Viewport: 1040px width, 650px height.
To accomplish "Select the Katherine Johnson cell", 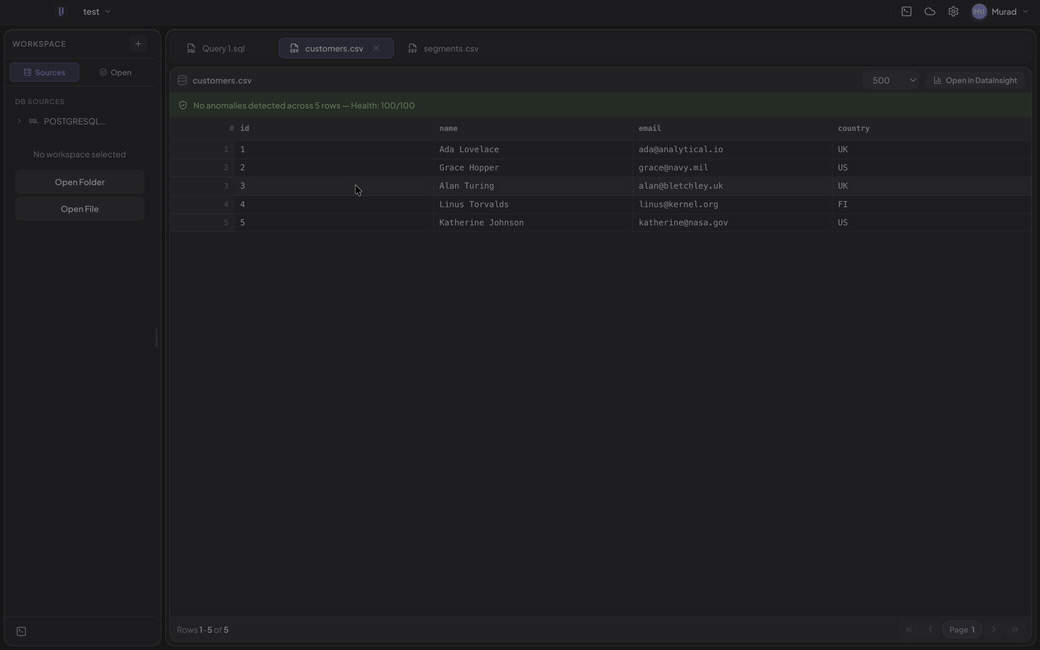I will point(533,222).
